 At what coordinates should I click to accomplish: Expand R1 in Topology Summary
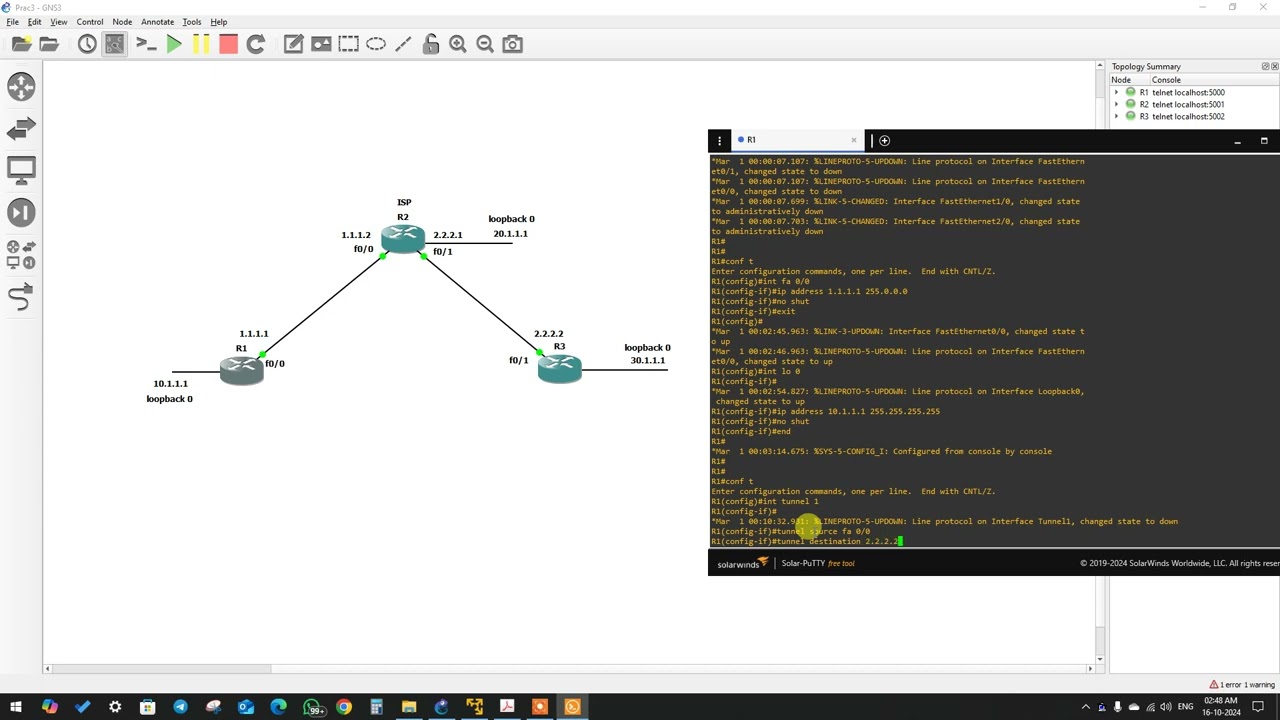tap(1117, 92)
